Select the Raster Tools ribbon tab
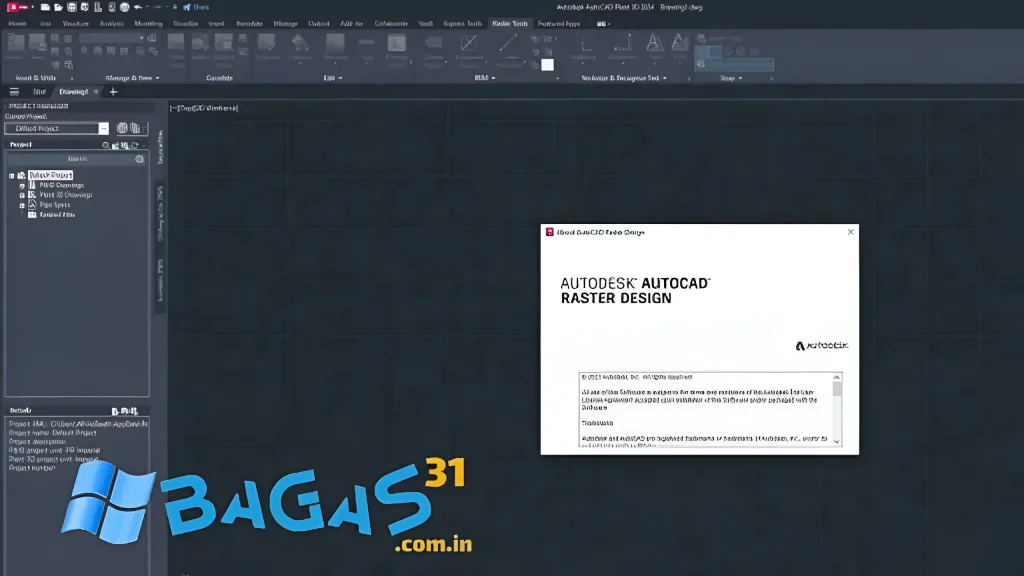 (510, 24)
